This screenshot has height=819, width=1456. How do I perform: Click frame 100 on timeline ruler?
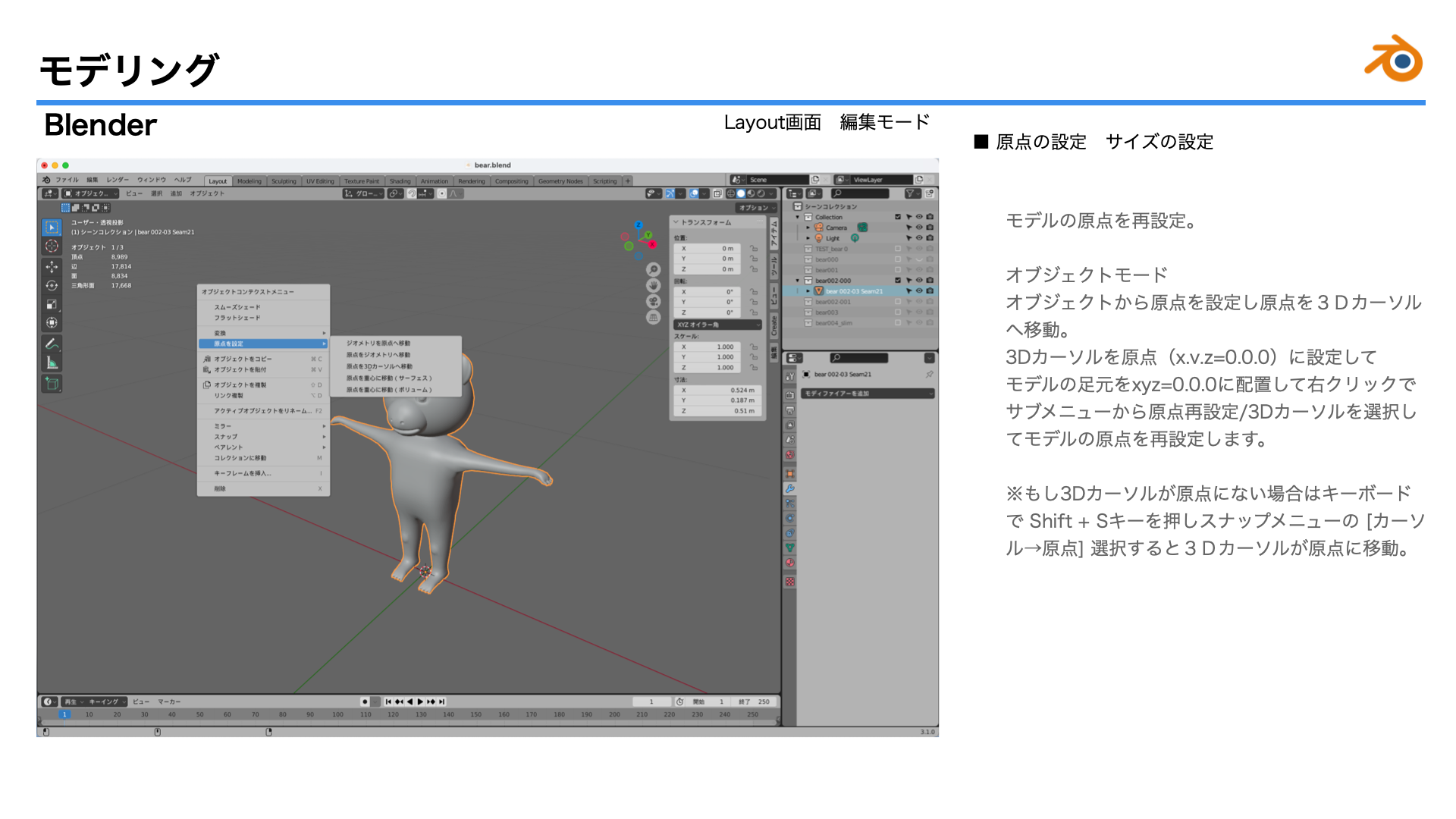pos(337,714)
